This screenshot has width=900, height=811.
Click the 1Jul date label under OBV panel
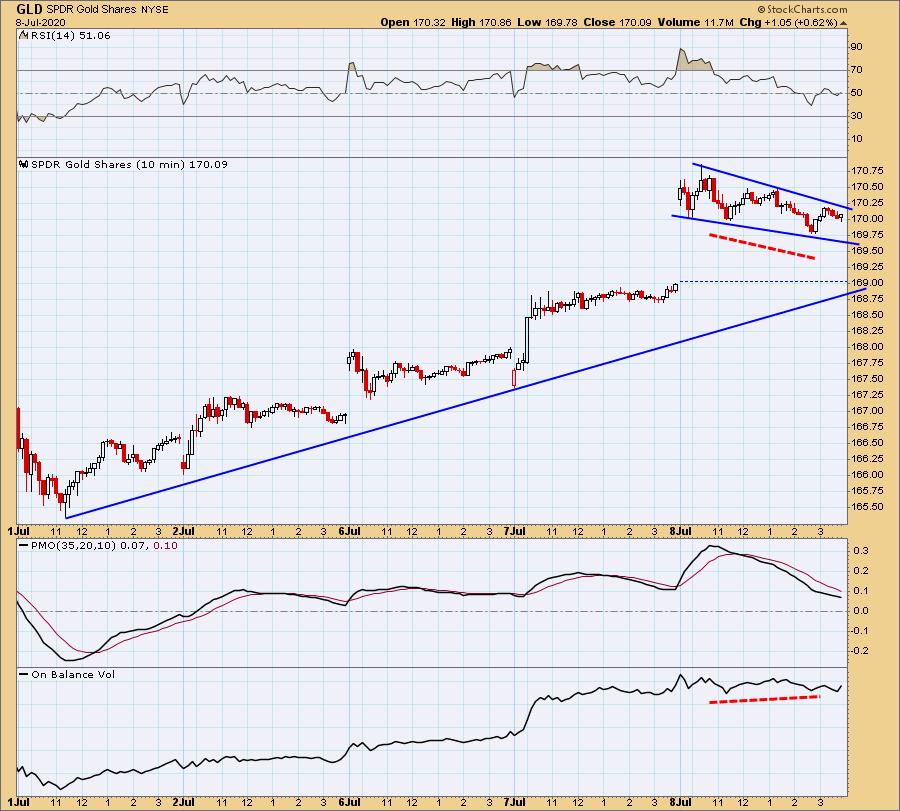18,802
